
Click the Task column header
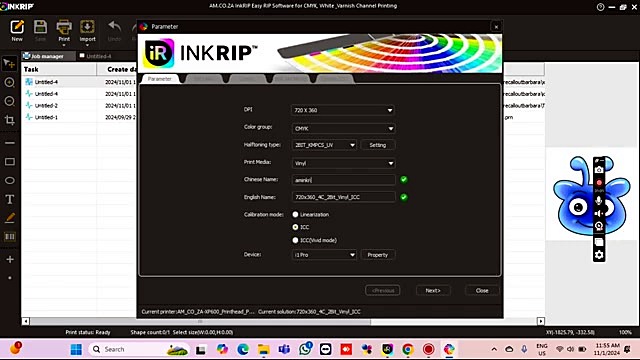(x=59, y=69)
